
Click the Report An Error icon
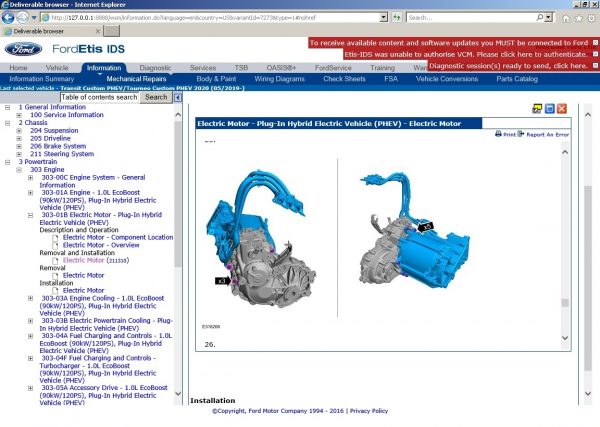tap(521, 134)
